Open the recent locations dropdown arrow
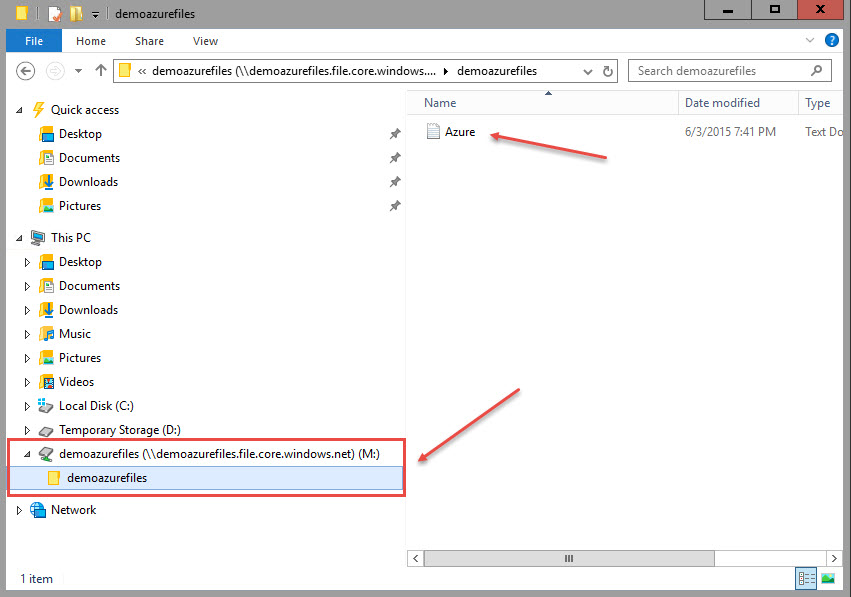The height and width of the screenshot is (597, 851). click(x=79, y=71)
